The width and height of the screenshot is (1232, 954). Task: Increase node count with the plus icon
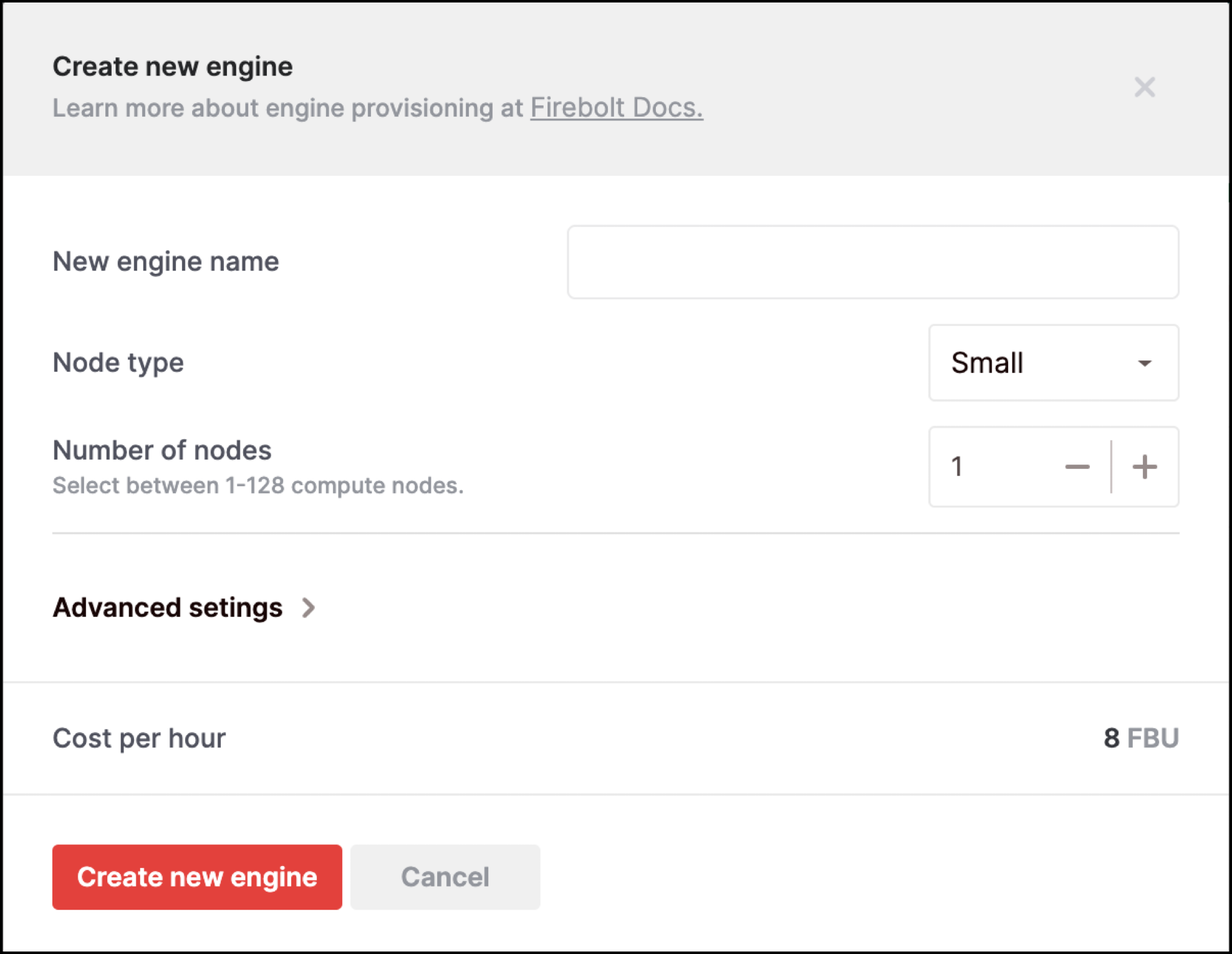(1144, 467)
